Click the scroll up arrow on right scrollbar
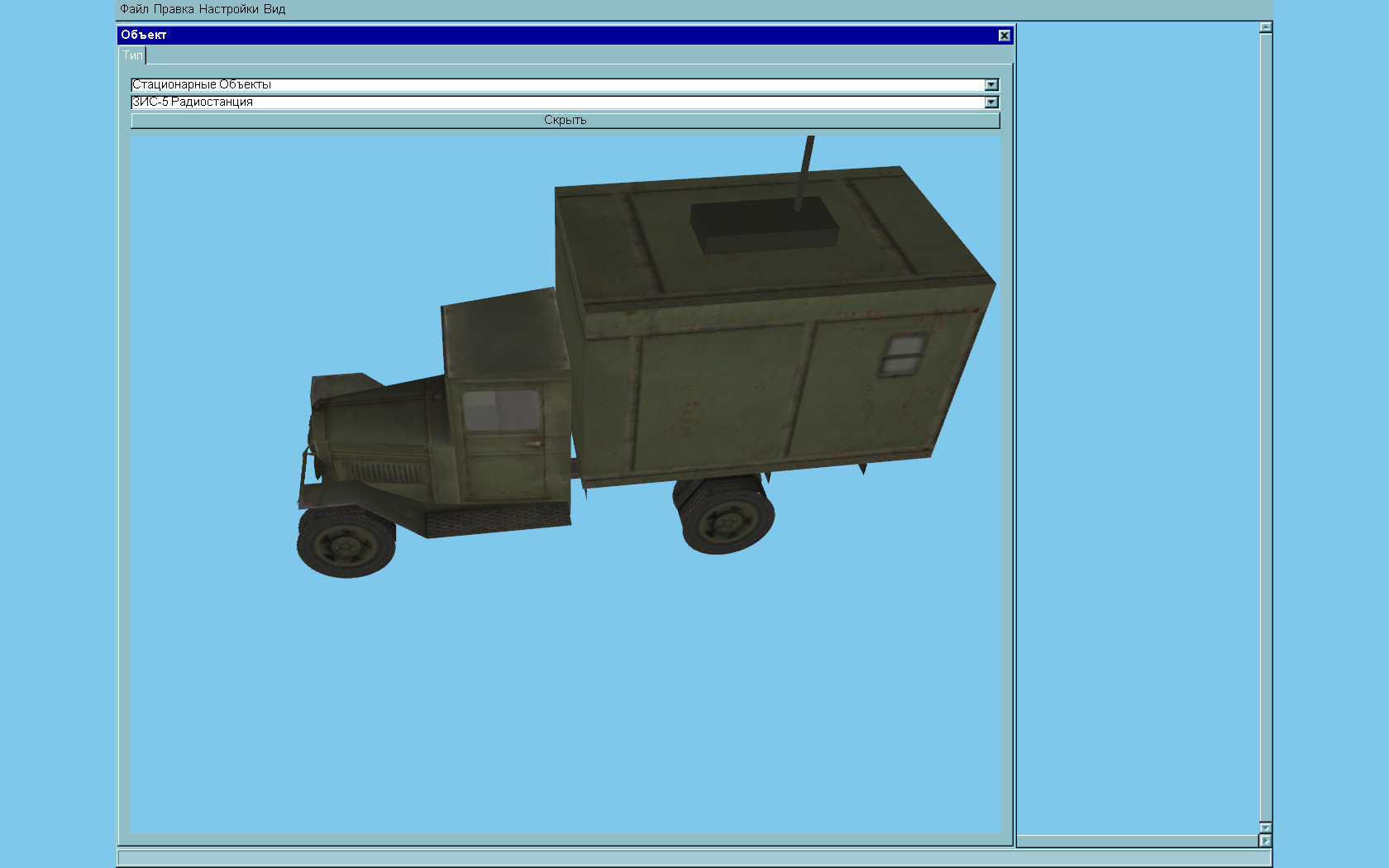The height and width of the screenshot is (868, 1389). point(1266,27)
